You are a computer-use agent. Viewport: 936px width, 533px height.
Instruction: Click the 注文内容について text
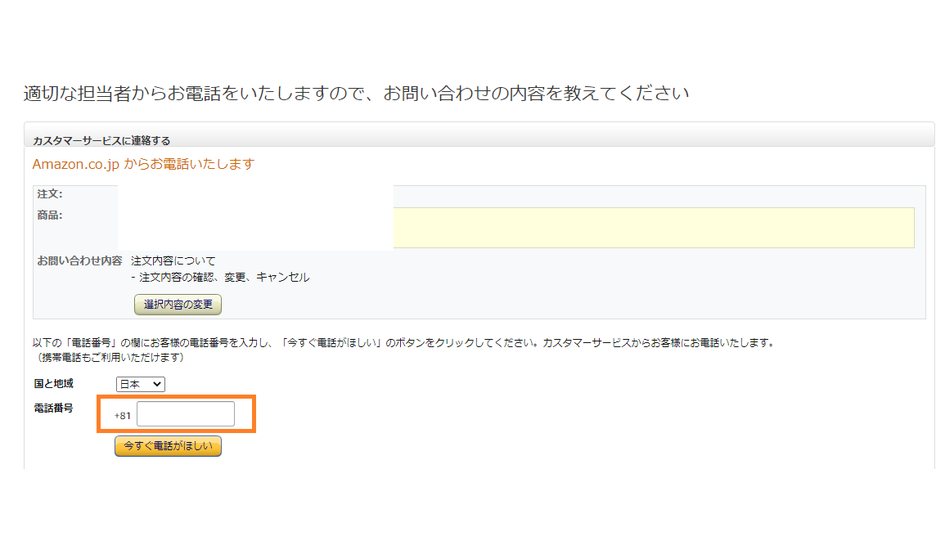click(173, 261)
